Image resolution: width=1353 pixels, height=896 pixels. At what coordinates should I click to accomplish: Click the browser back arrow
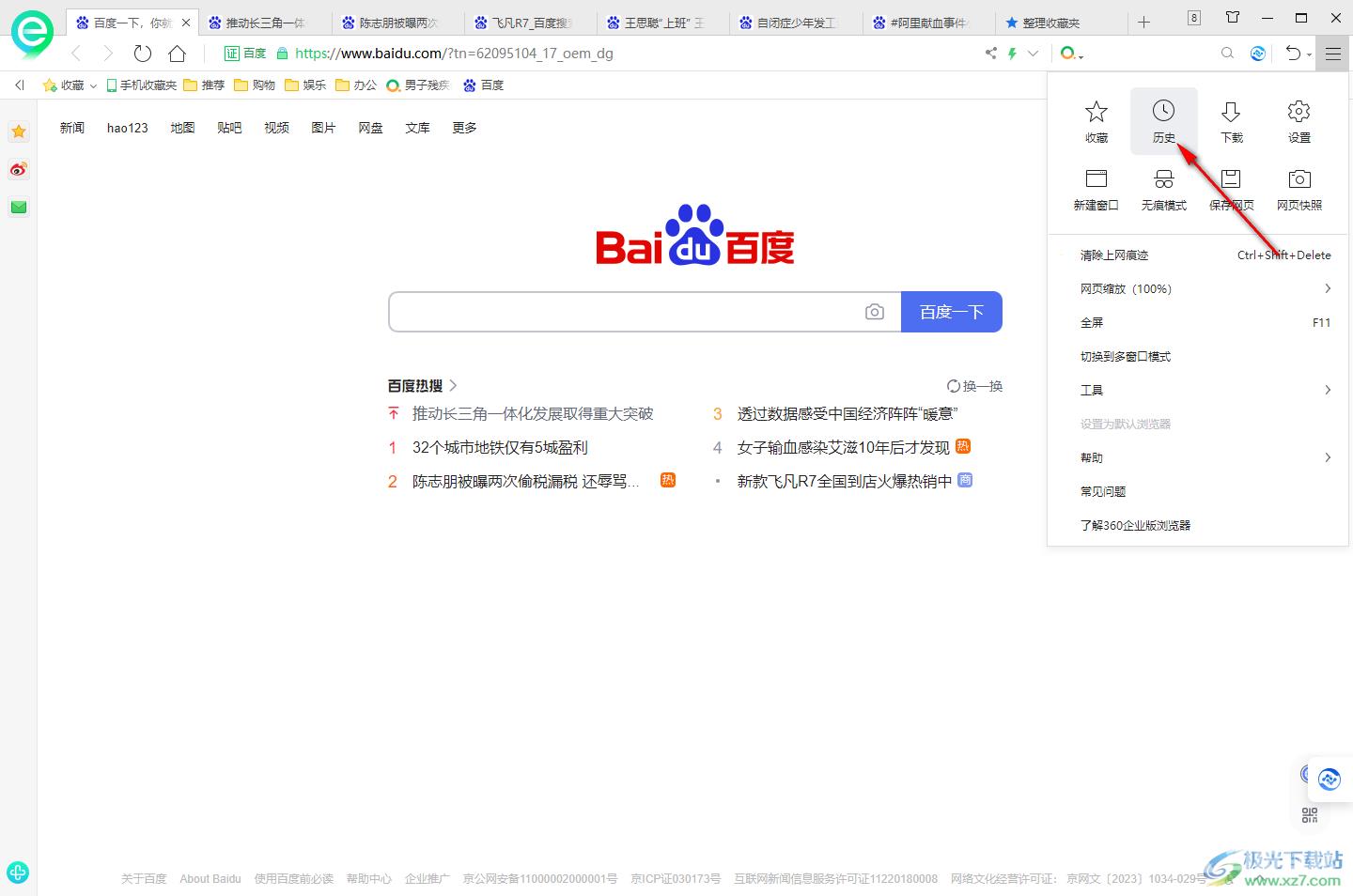pos(76,54)
